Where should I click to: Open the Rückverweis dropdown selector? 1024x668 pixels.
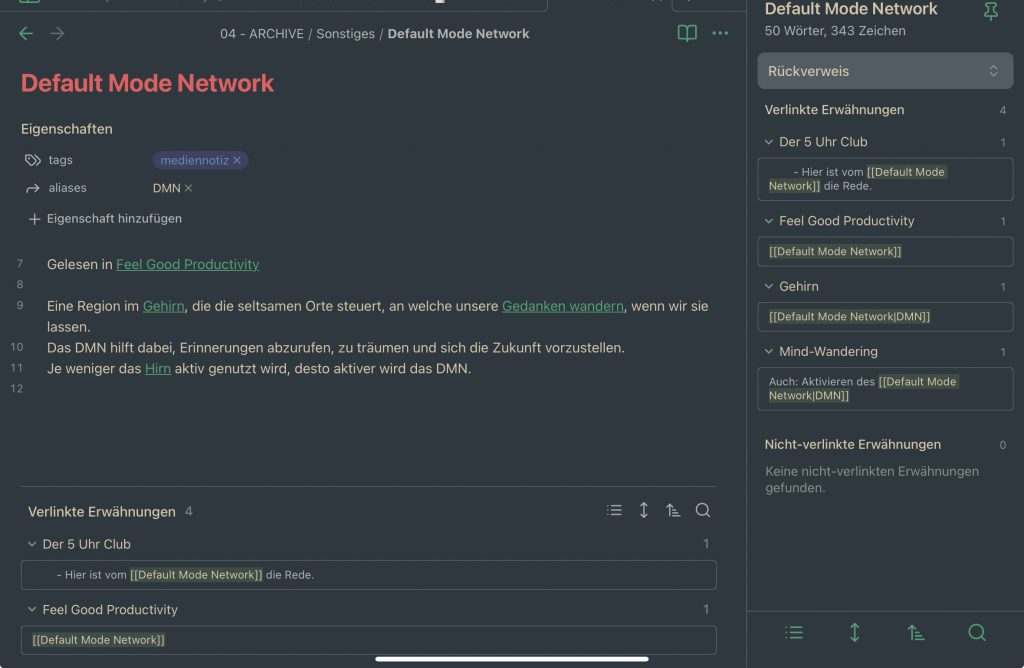[x=884, y=71]
